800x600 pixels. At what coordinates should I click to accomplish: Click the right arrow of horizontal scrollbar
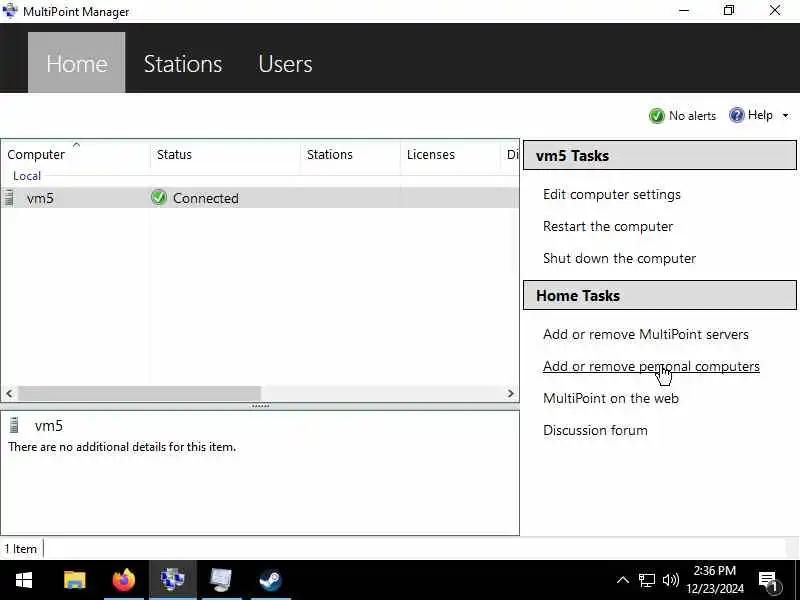point(510,393)
